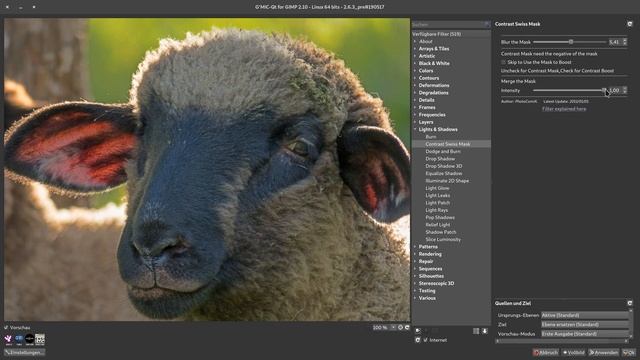Select the Shadow Patch filter

click(x=441, y=232)
